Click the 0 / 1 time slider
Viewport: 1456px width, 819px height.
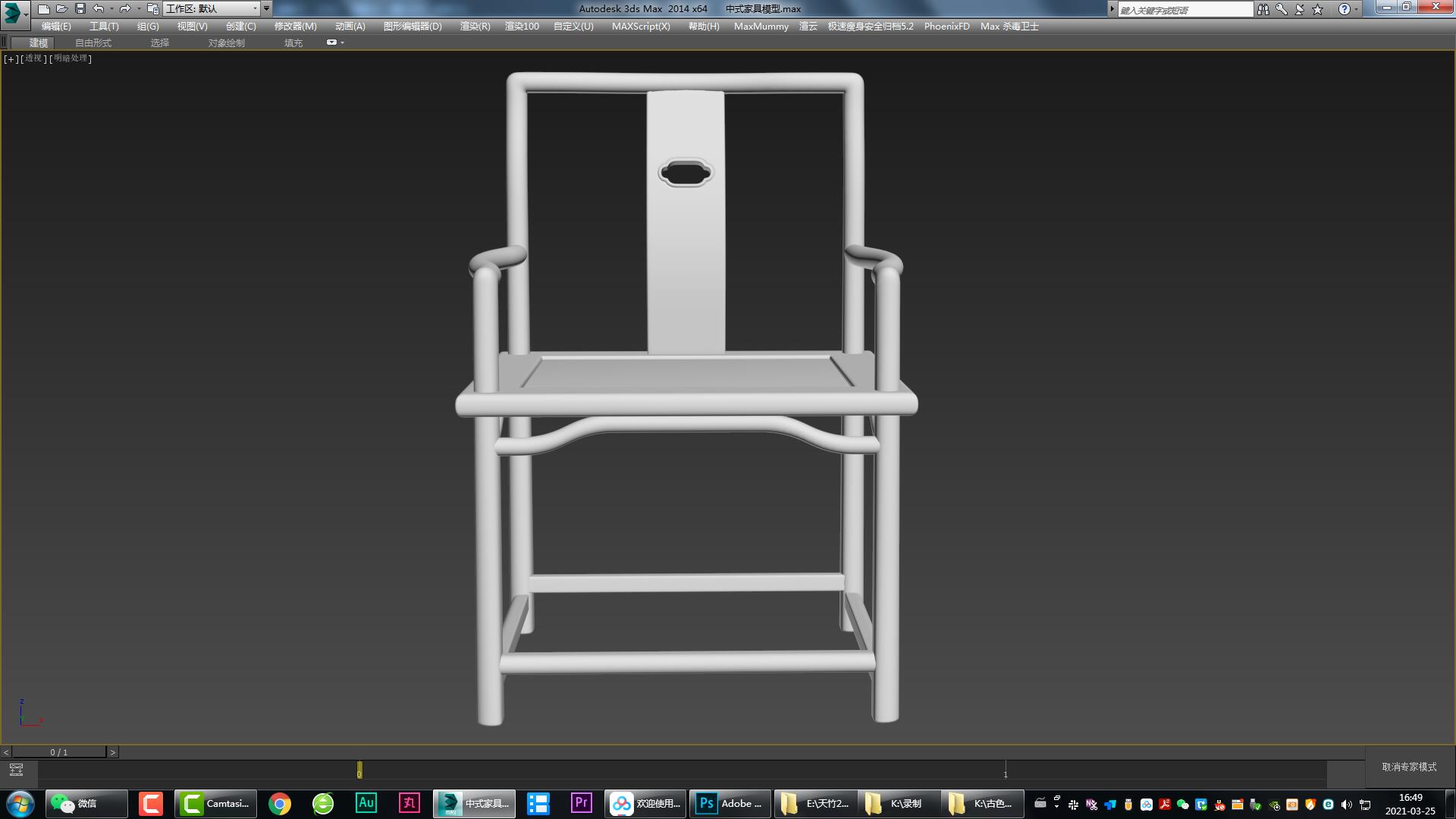click(x=59, y=752)
